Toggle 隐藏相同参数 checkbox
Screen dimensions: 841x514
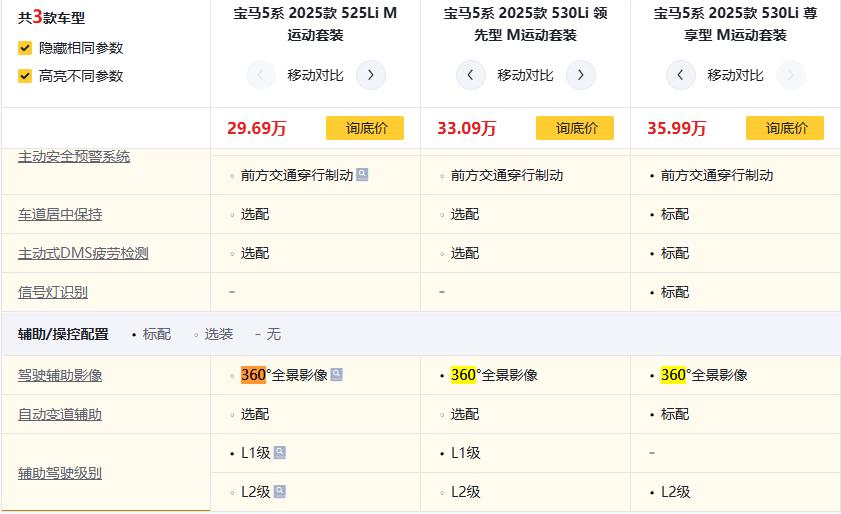(25, 48)
